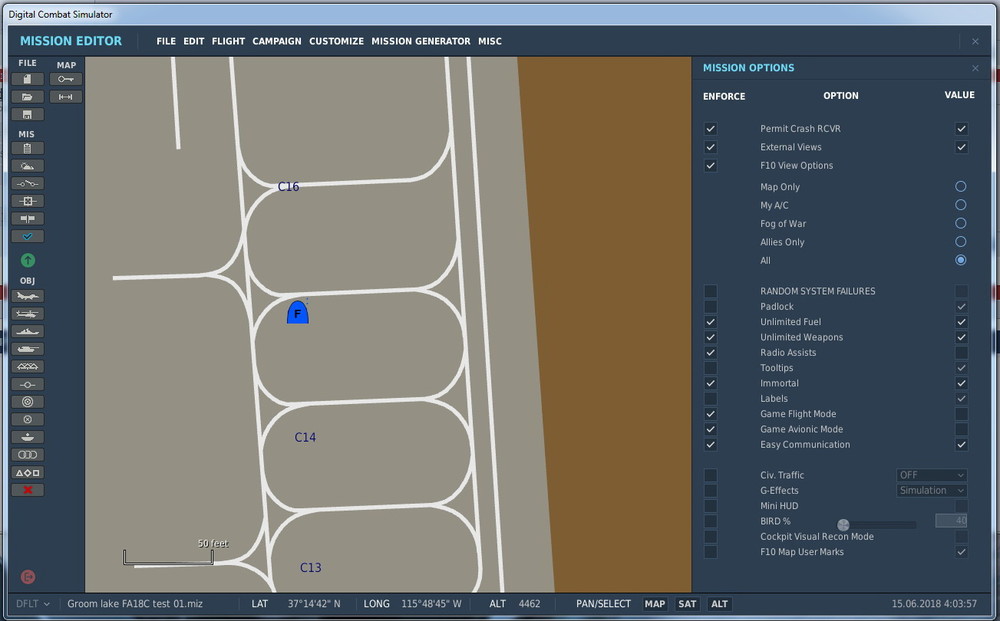This screenshot has height=621, width=1000.
Task: Select the ship group tool
Action: click(27, 332)
